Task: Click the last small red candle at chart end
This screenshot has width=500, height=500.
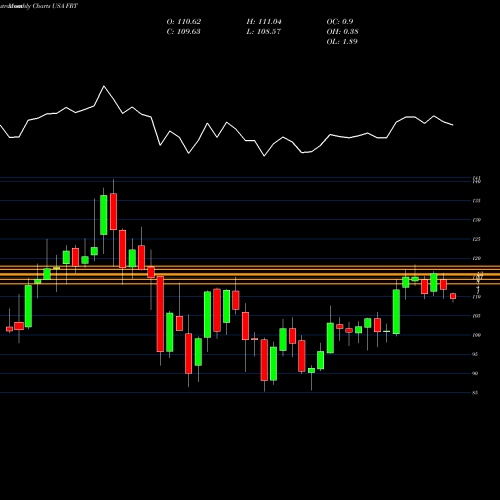Action: (453, 296)
